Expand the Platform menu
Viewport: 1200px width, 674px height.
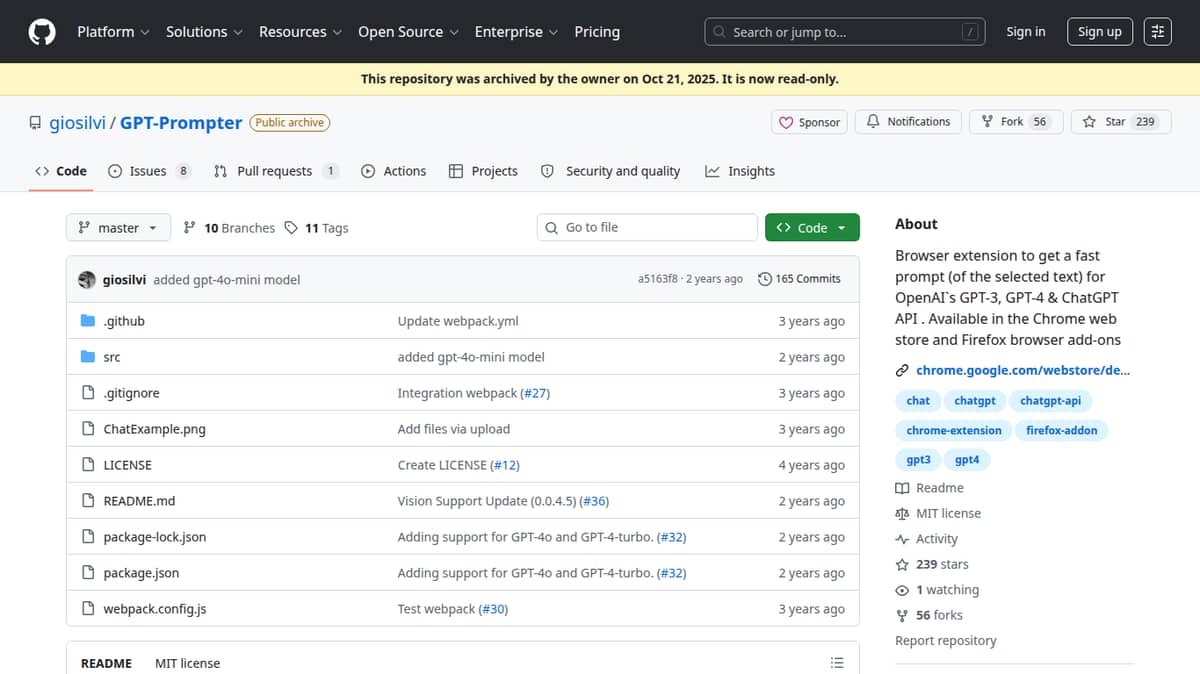coord(113,32)
